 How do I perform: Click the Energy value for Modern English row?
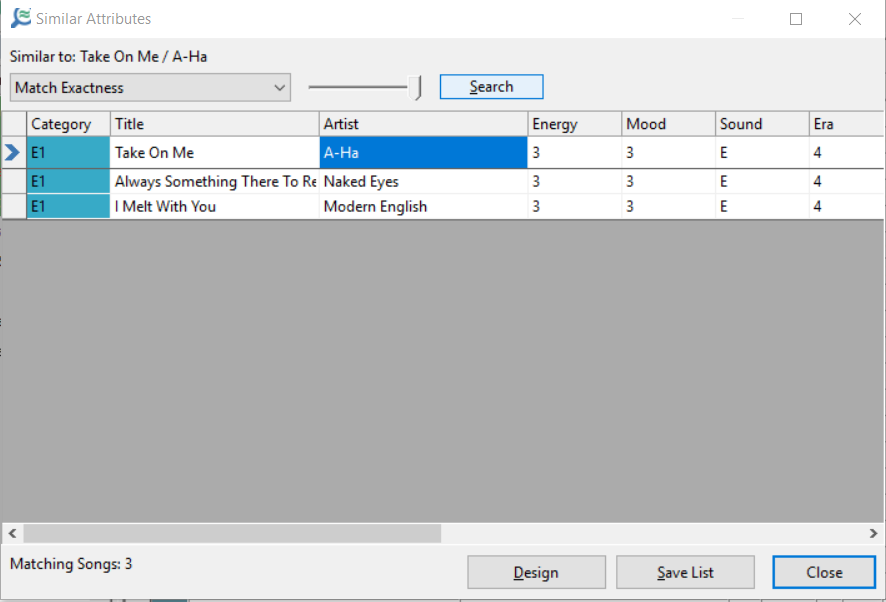(575, 206)
